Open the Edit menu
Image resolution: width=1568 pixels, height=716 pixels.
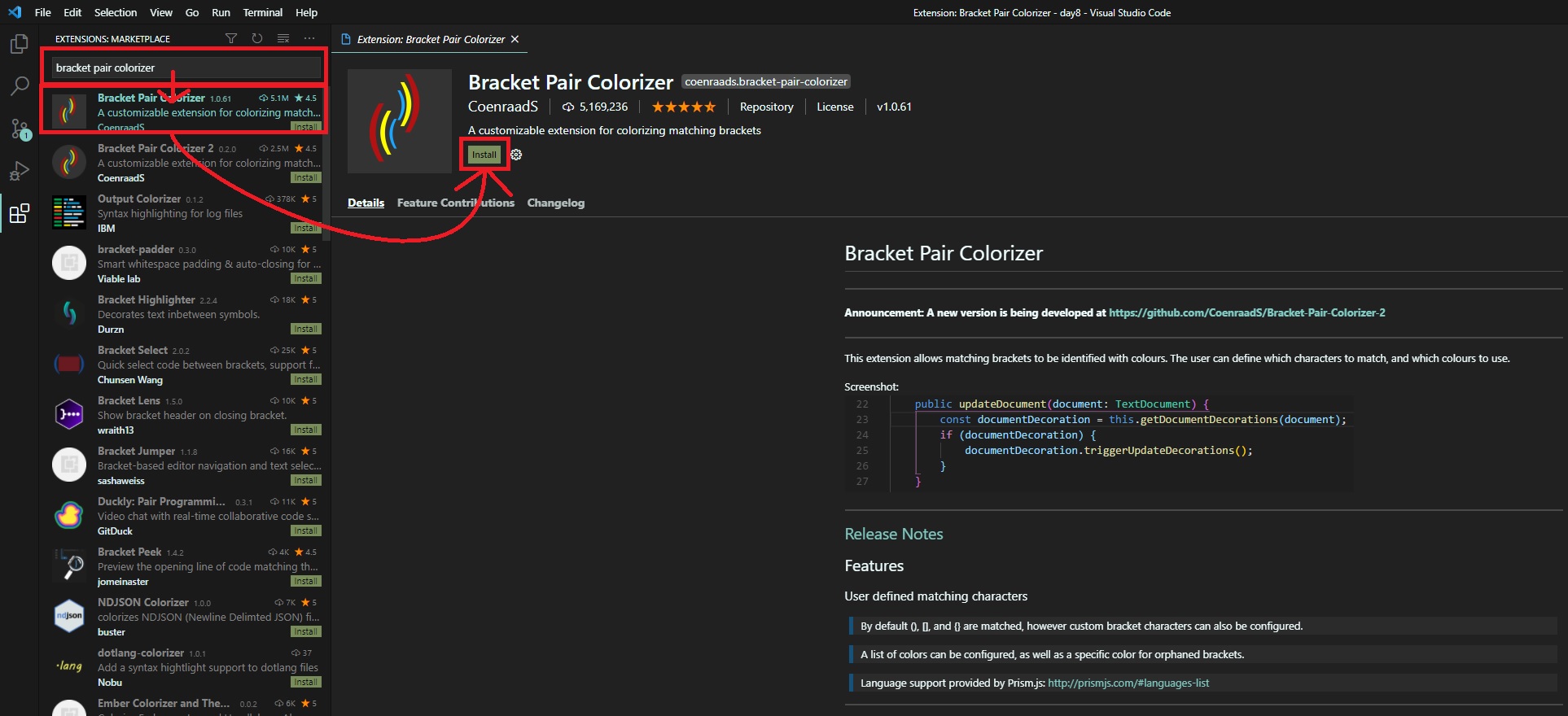(72, 12)
